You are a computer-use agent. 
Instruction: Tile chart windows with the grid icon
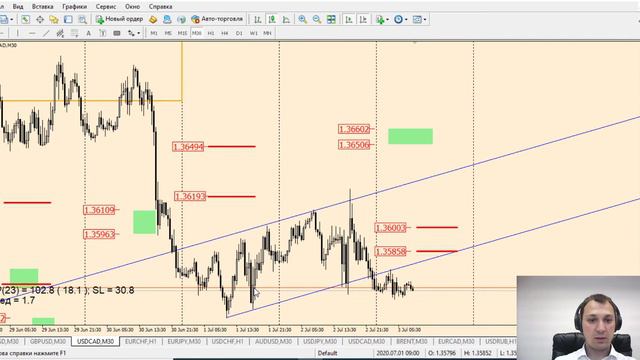point(331,19)
